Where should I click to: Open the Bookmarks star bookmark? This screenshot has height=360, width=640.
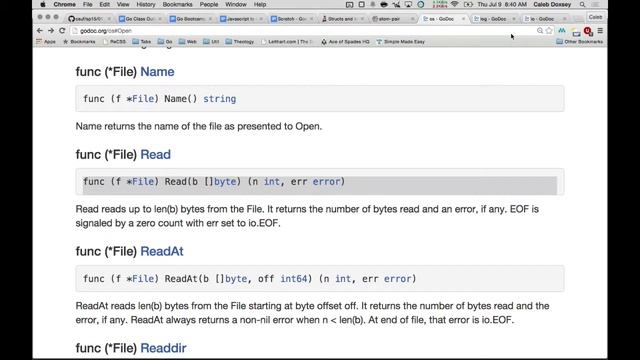coord(79,42)
